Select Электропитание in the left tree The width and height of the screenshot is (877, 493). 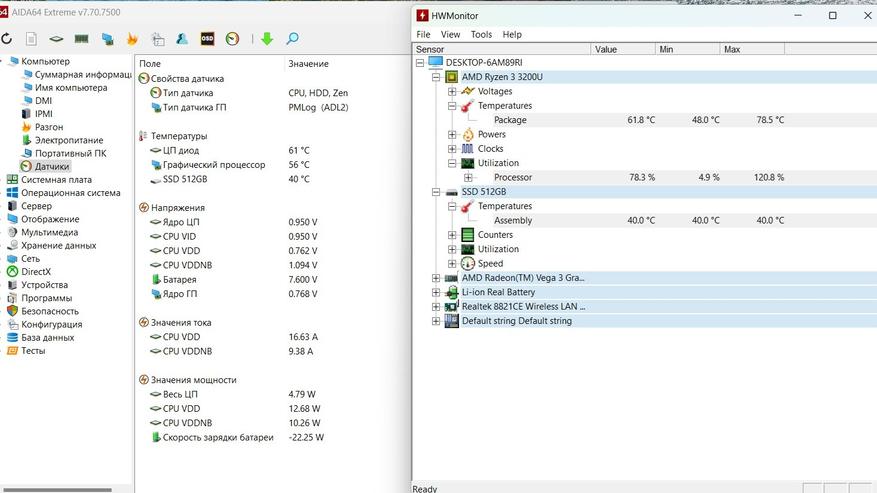(x=68, y=140)
